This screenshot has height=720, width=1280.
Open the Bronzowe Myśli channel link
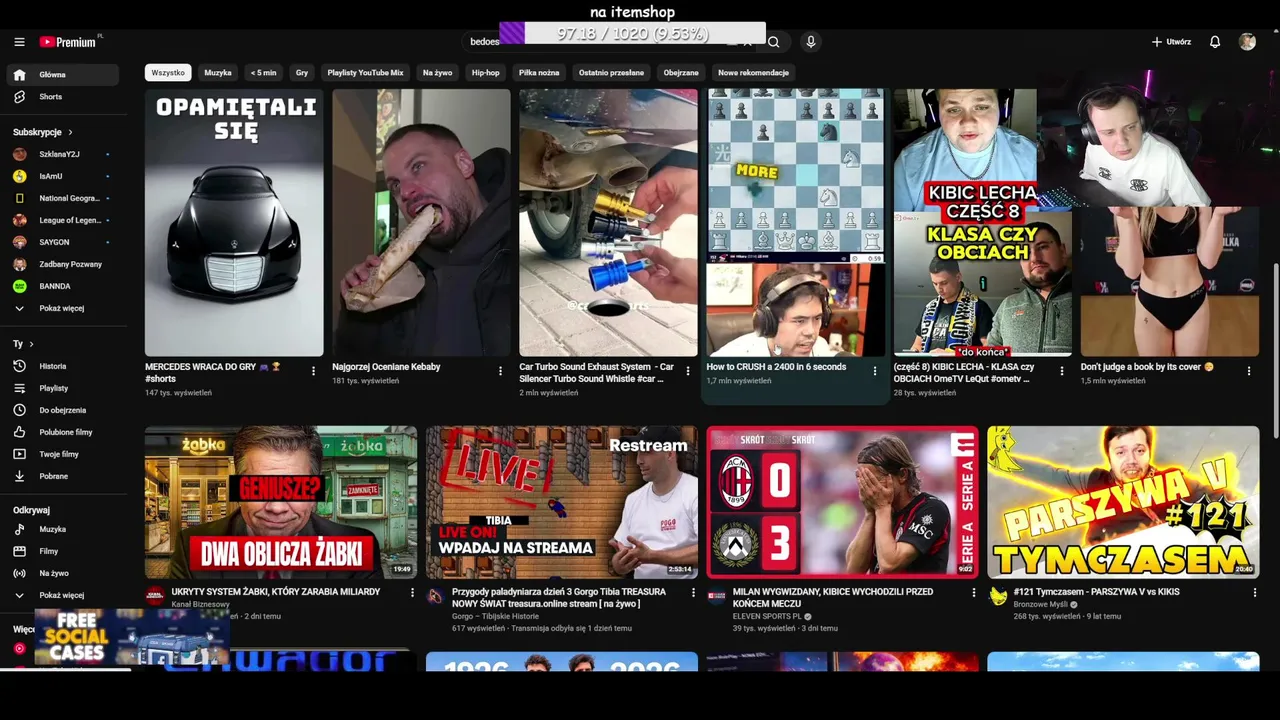[1040, 604]
